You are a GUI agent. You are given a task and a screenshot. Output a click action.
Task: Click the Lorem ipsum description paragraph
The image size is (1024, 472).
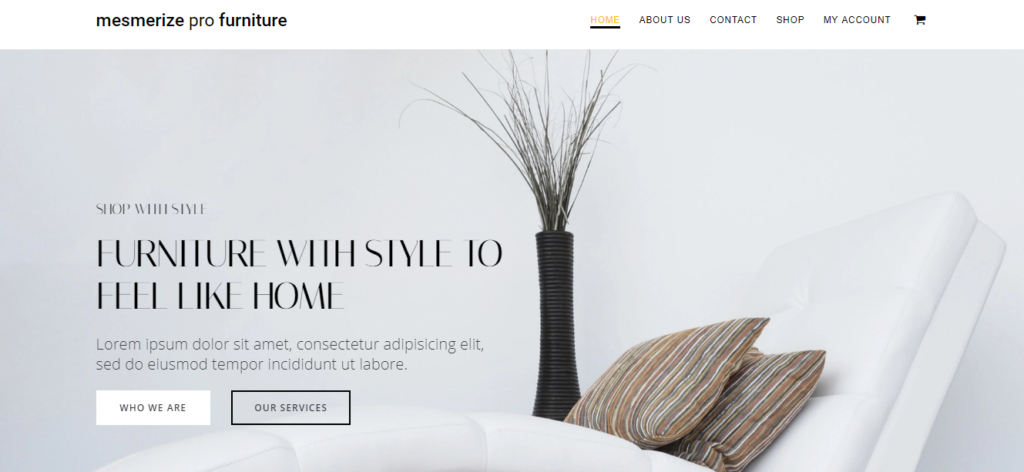[x=290, y=354]
